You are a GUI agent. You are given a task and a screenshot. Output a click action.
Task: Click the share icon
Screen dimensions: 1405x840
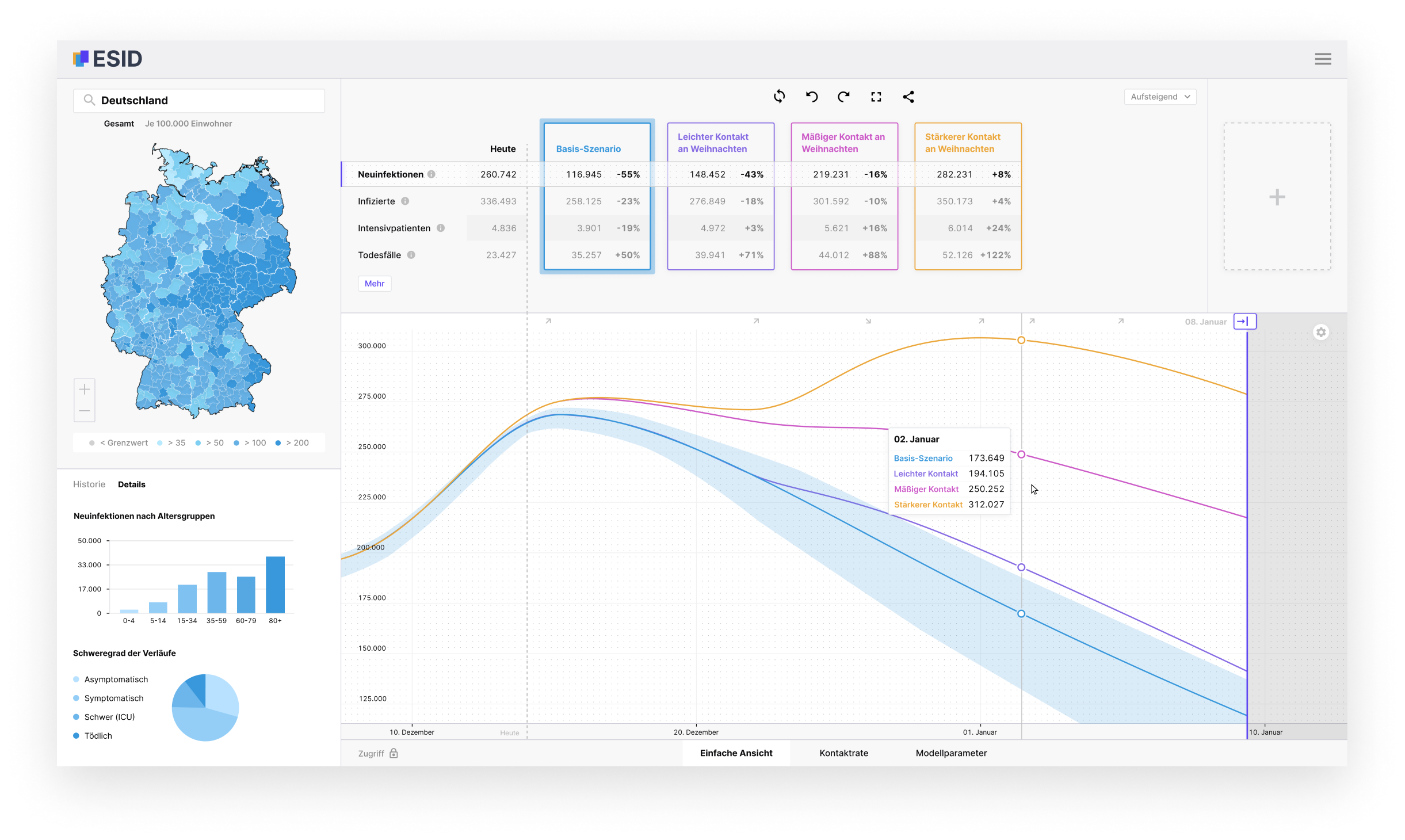[908, 97]
